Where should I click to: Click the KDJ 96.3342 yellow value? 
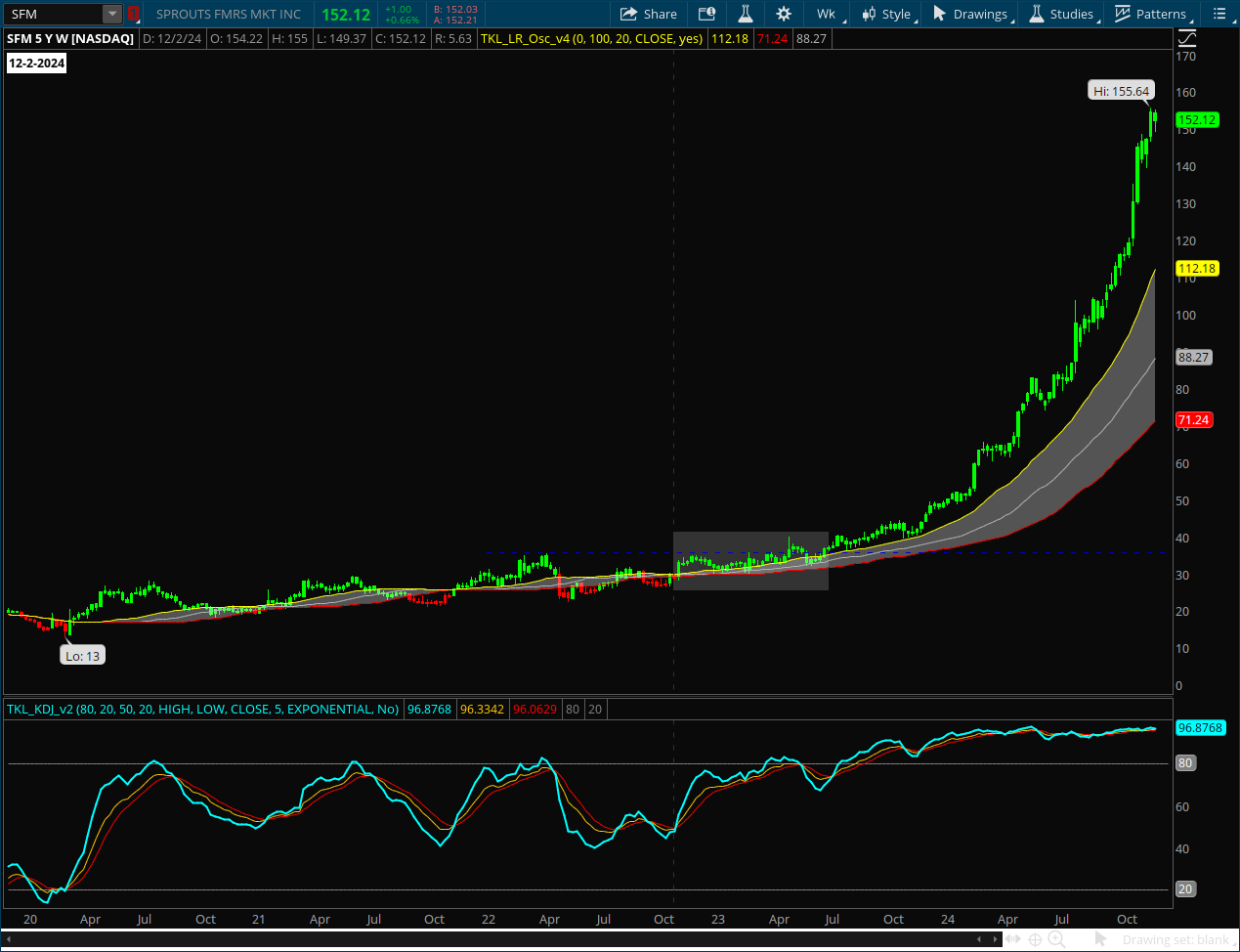point(483,709)
